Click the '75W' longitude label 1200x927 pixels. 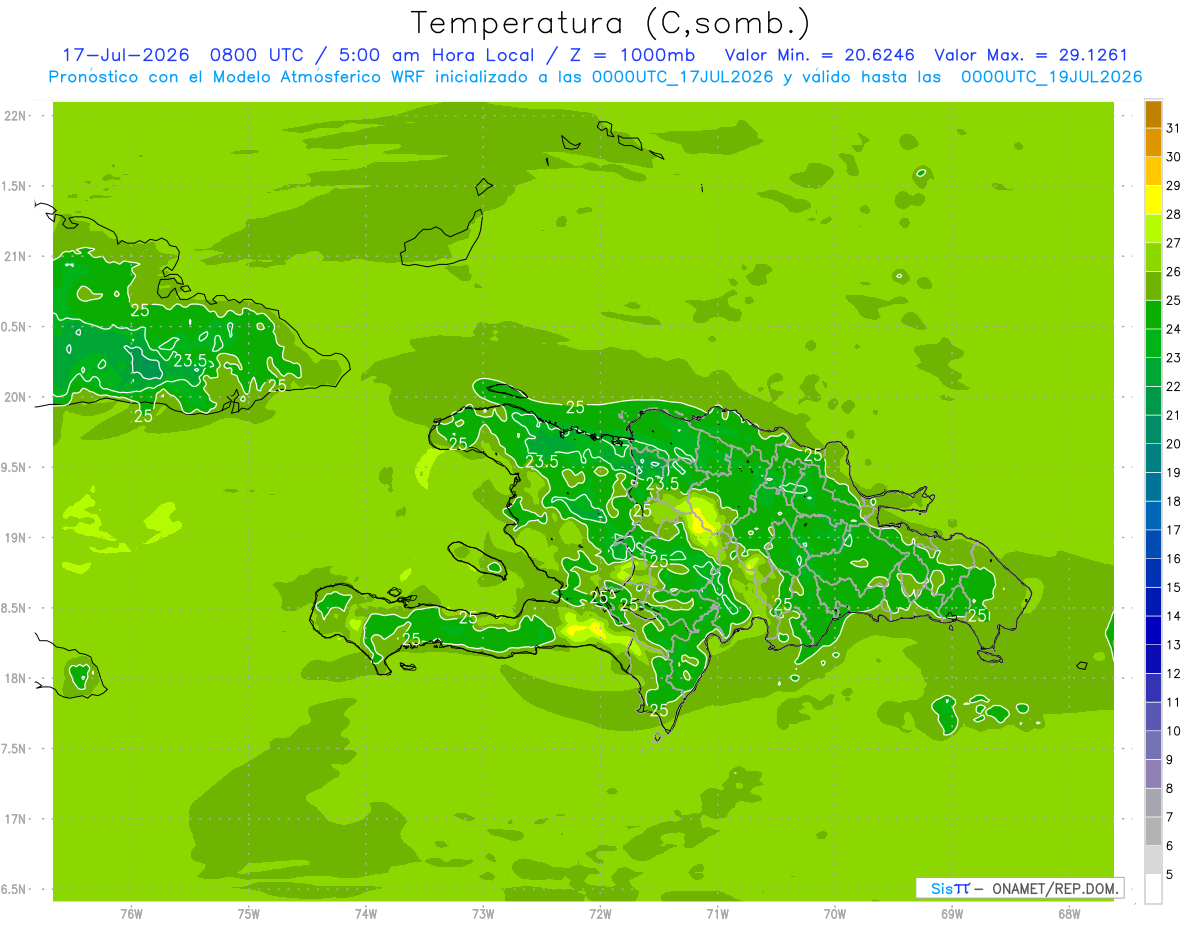(249, 914)
